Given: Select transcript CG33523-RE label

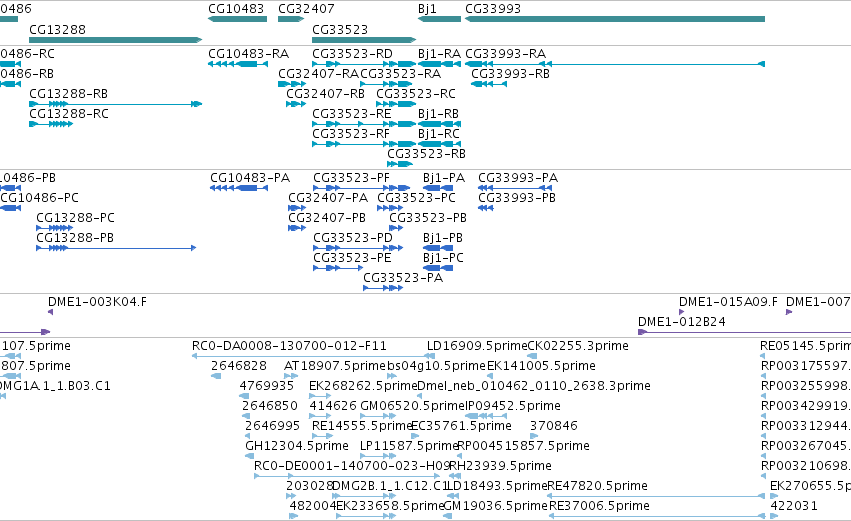Looking at the screenshot, I should (x=352, y=114).
